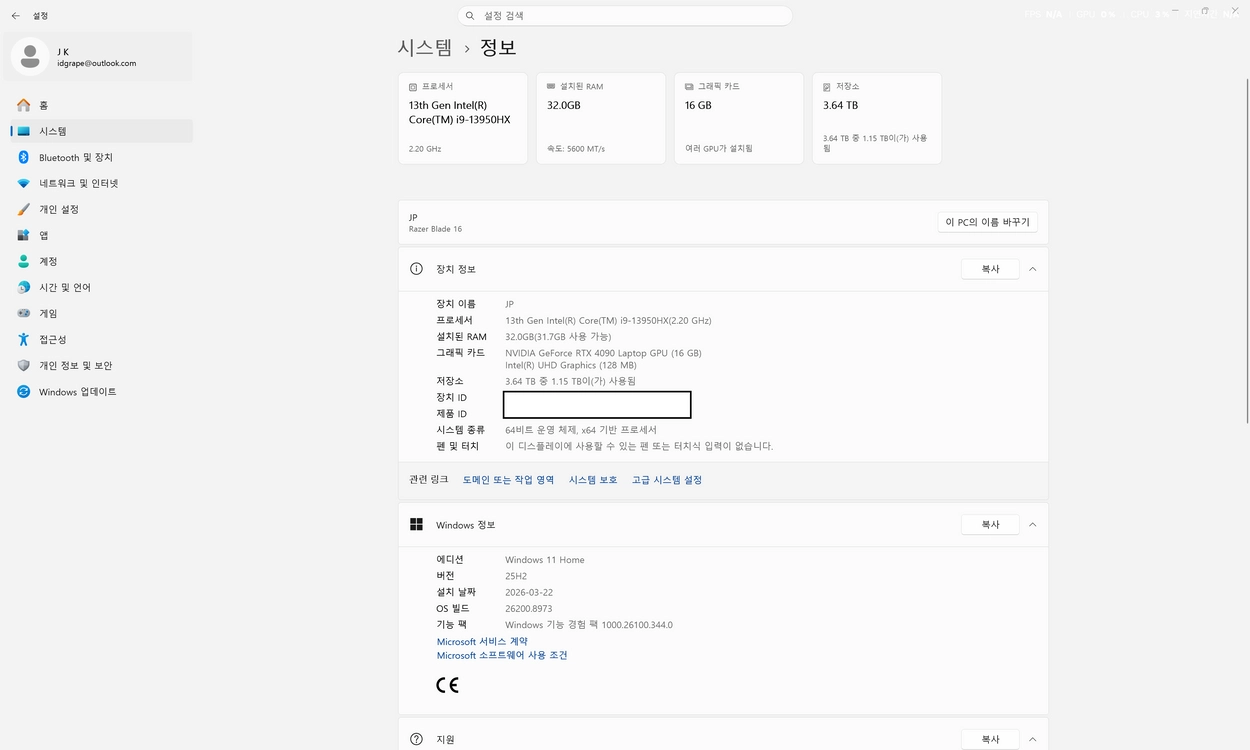
Task: Click the 네트워크 및 인터넷 wifi icon
Action: coord(24,183)
